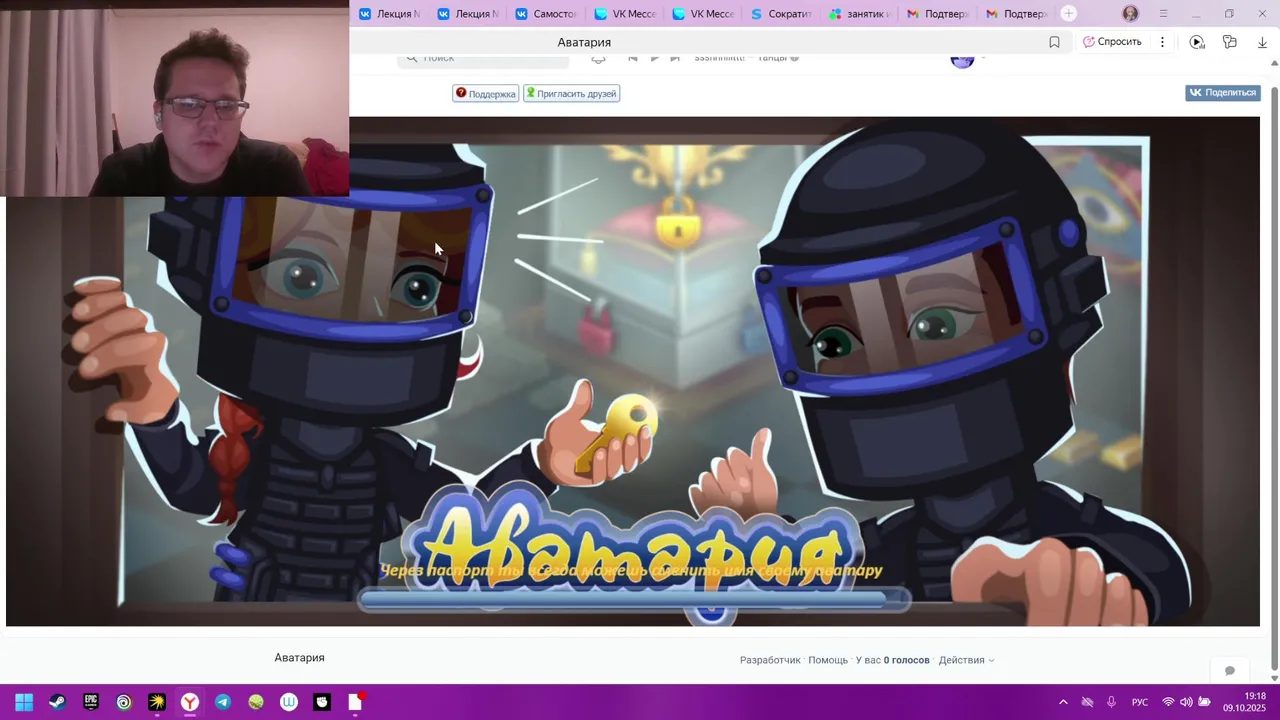1280x720 pixels.
Task: Click the microphone tray icon
Action: tap(1111, 702)
